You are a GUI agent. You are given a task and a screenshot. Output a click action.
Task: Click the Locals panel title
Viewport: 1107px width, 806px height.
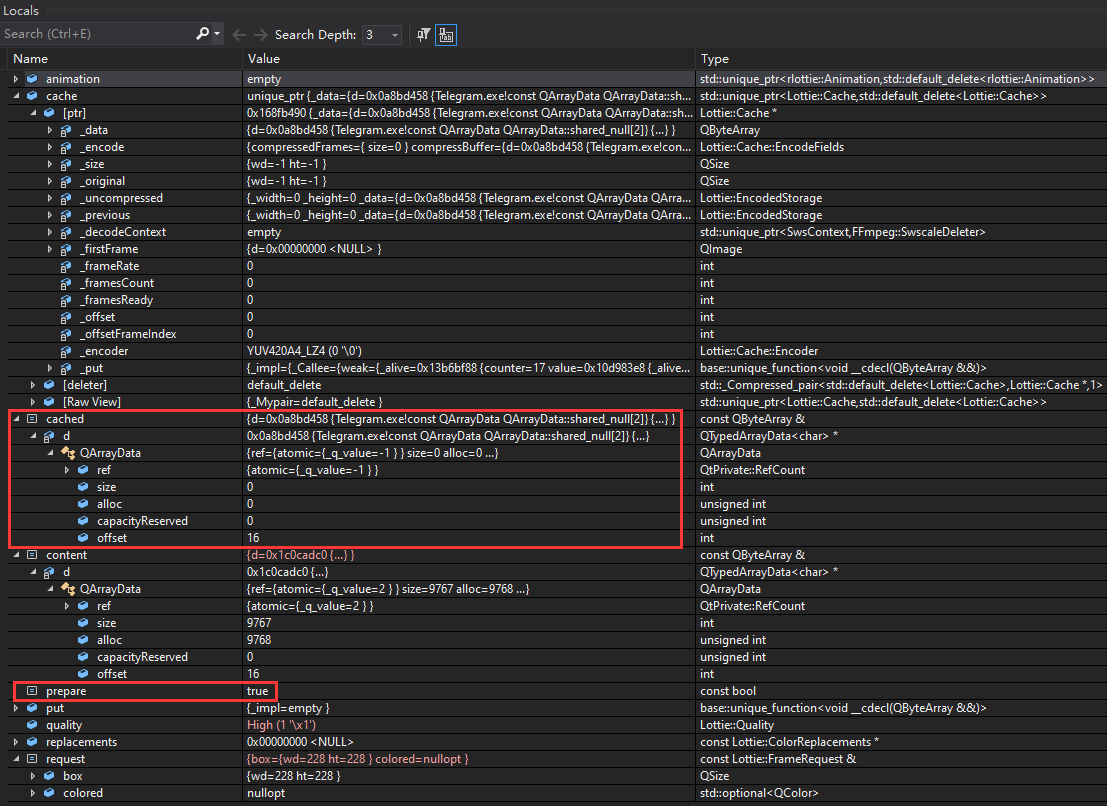click(x=21, y=11)
